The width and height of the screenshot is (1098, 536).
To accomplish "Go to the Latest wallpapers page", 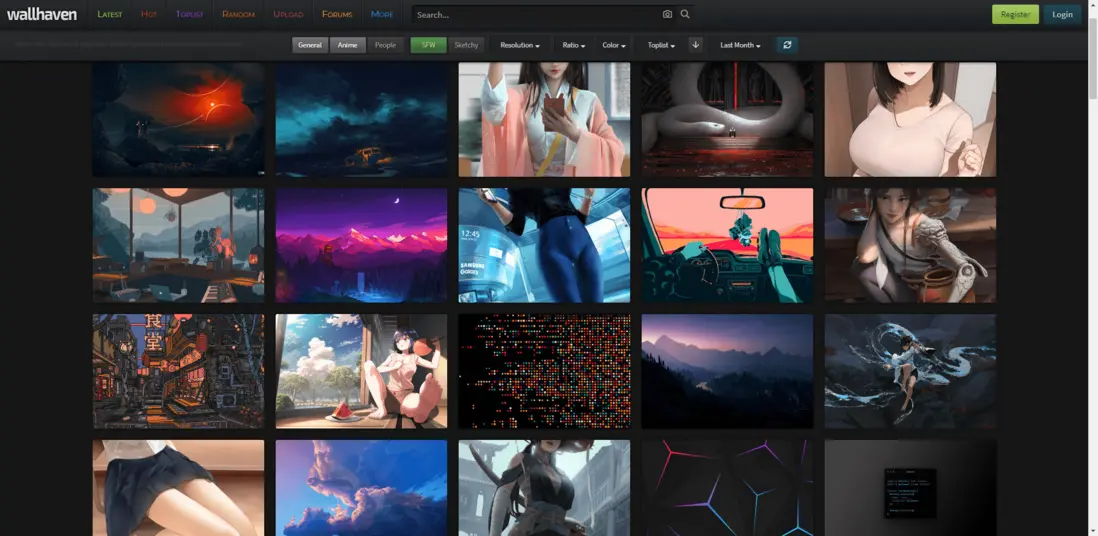I will pyautogui.click(x=110, y=15).
